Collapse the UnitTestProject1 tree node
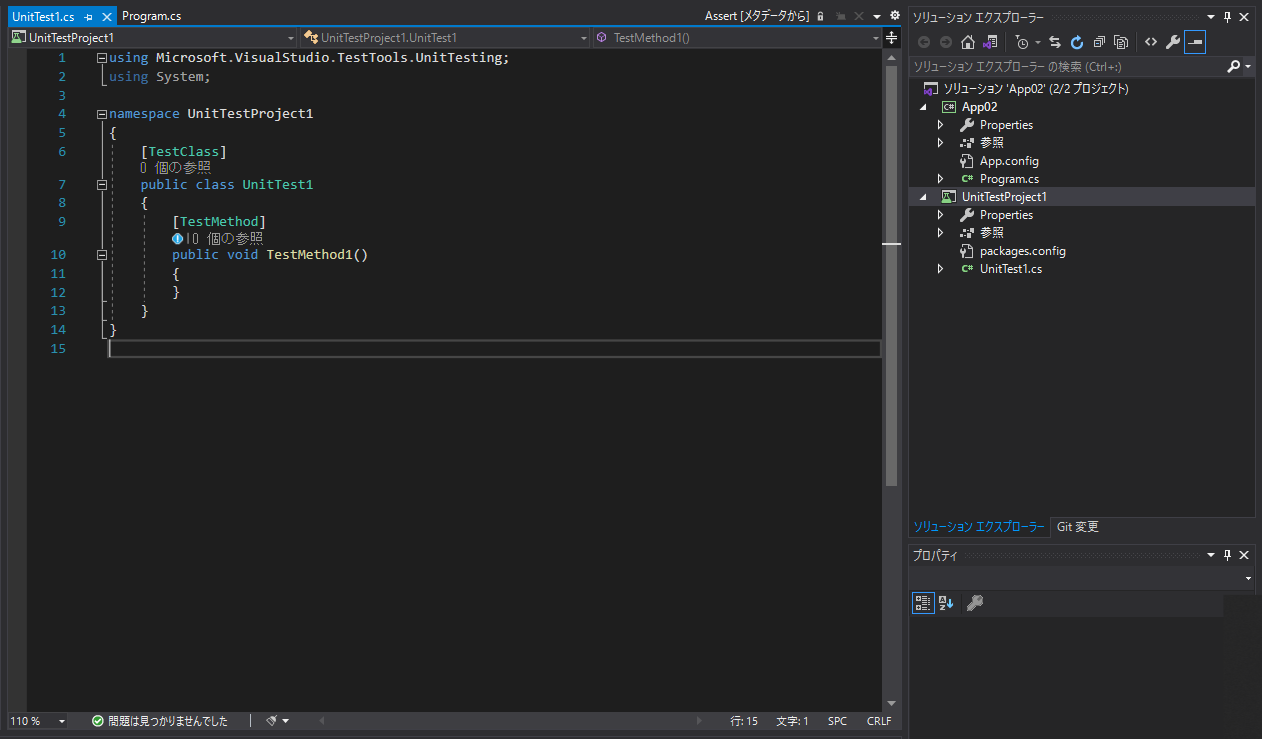The width and height of the screenshot is (1262, 739). pyautogui.click(x=922, y=197)
